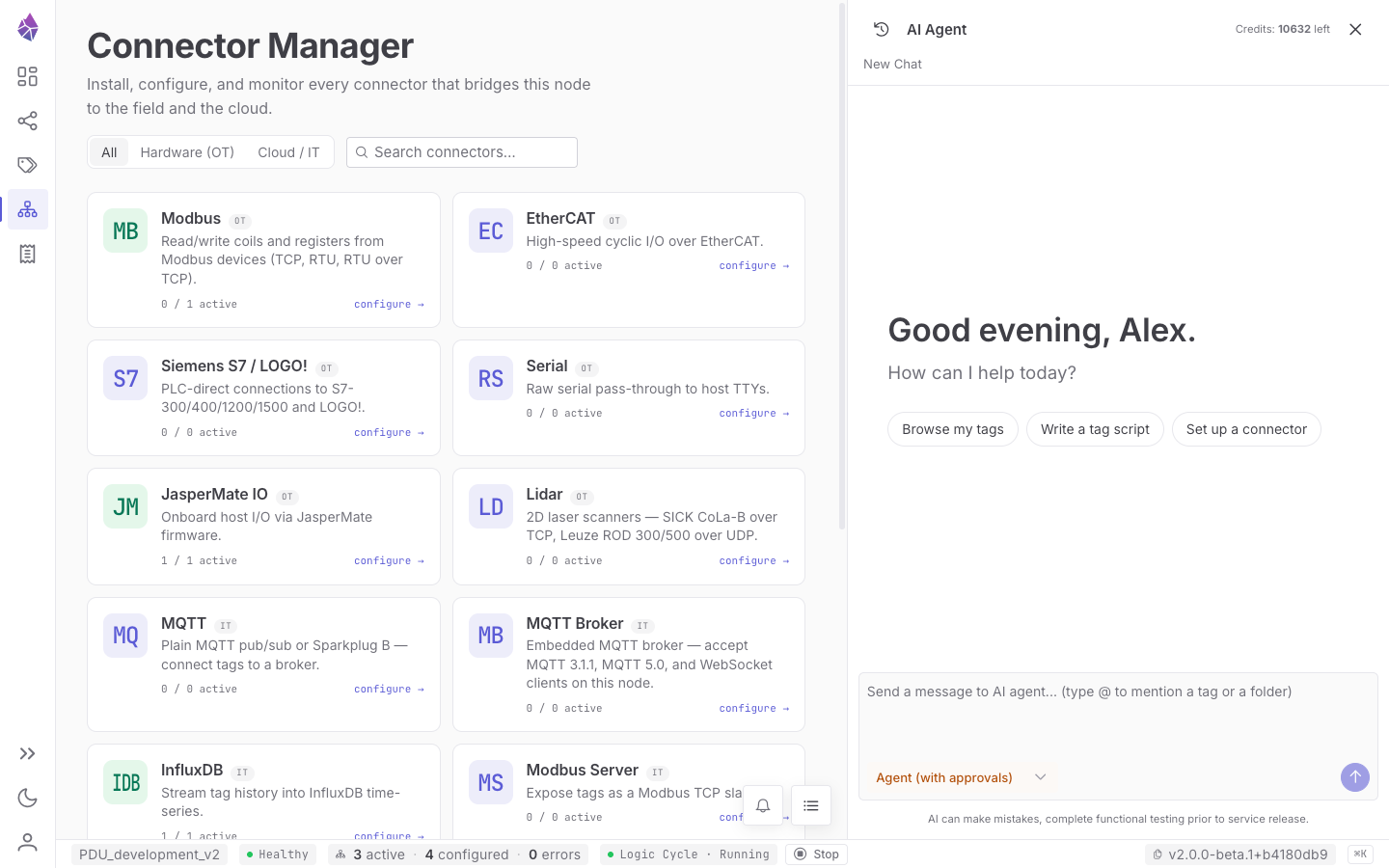1389x868 pixels.
Task: Focus the Search connectors field
Action: point(462,152)
